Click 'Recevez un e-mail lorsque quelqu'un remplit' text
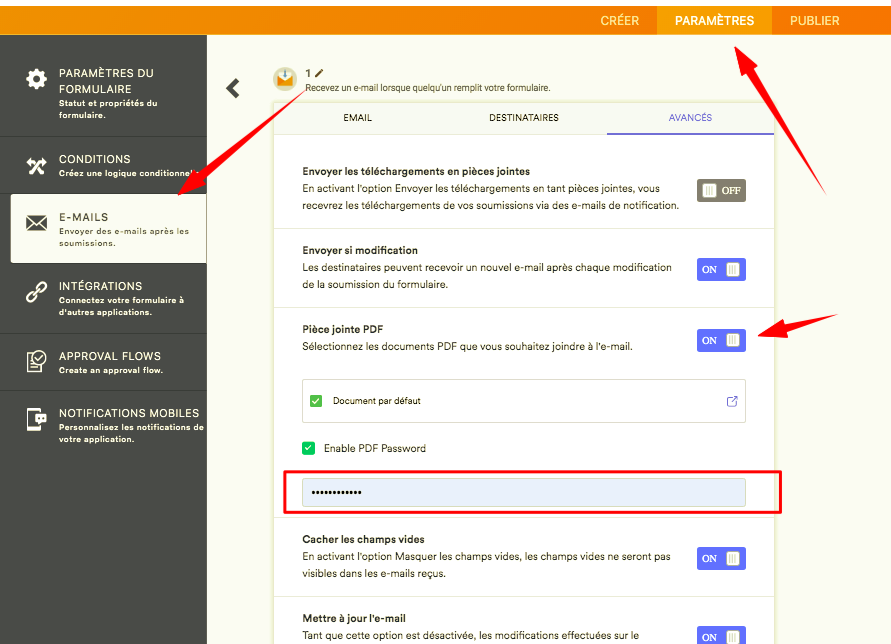 (x=427, y=88)
